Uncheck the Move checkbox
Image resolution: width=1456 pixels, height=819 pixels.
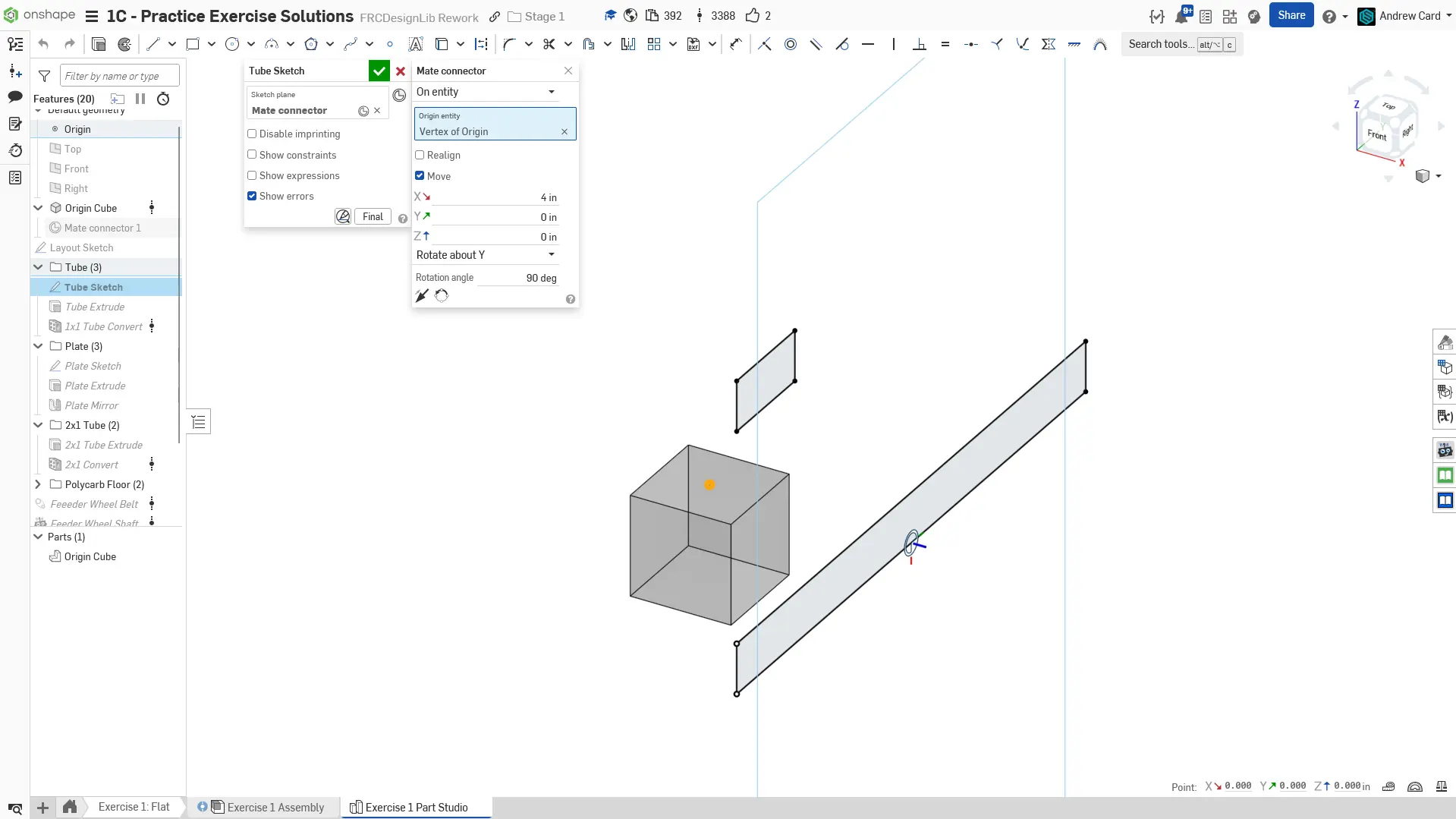420,176
